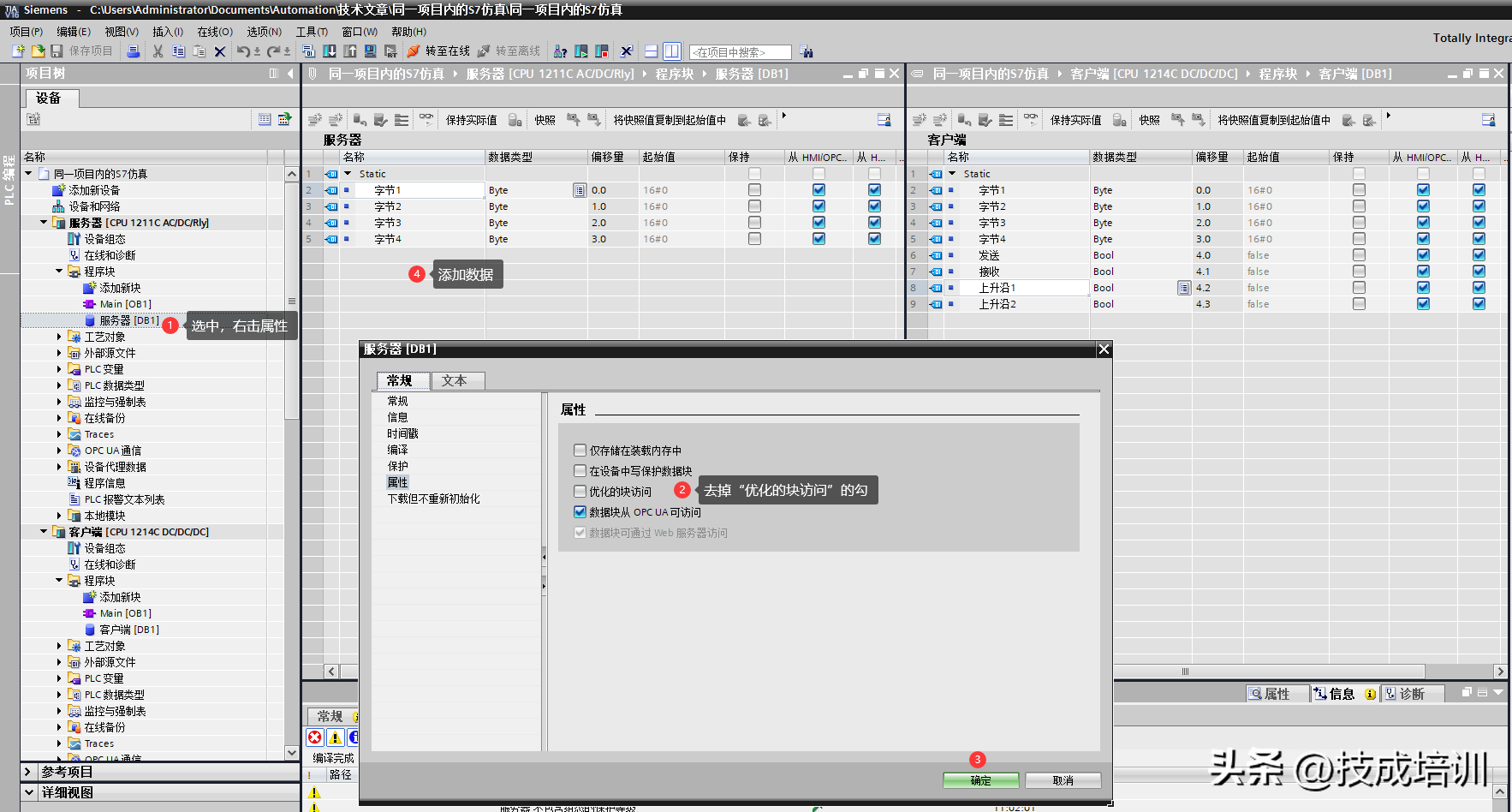Expand the 设备代理数据 tree node
Screen dimensions: 1512x812
pos(59,467)
